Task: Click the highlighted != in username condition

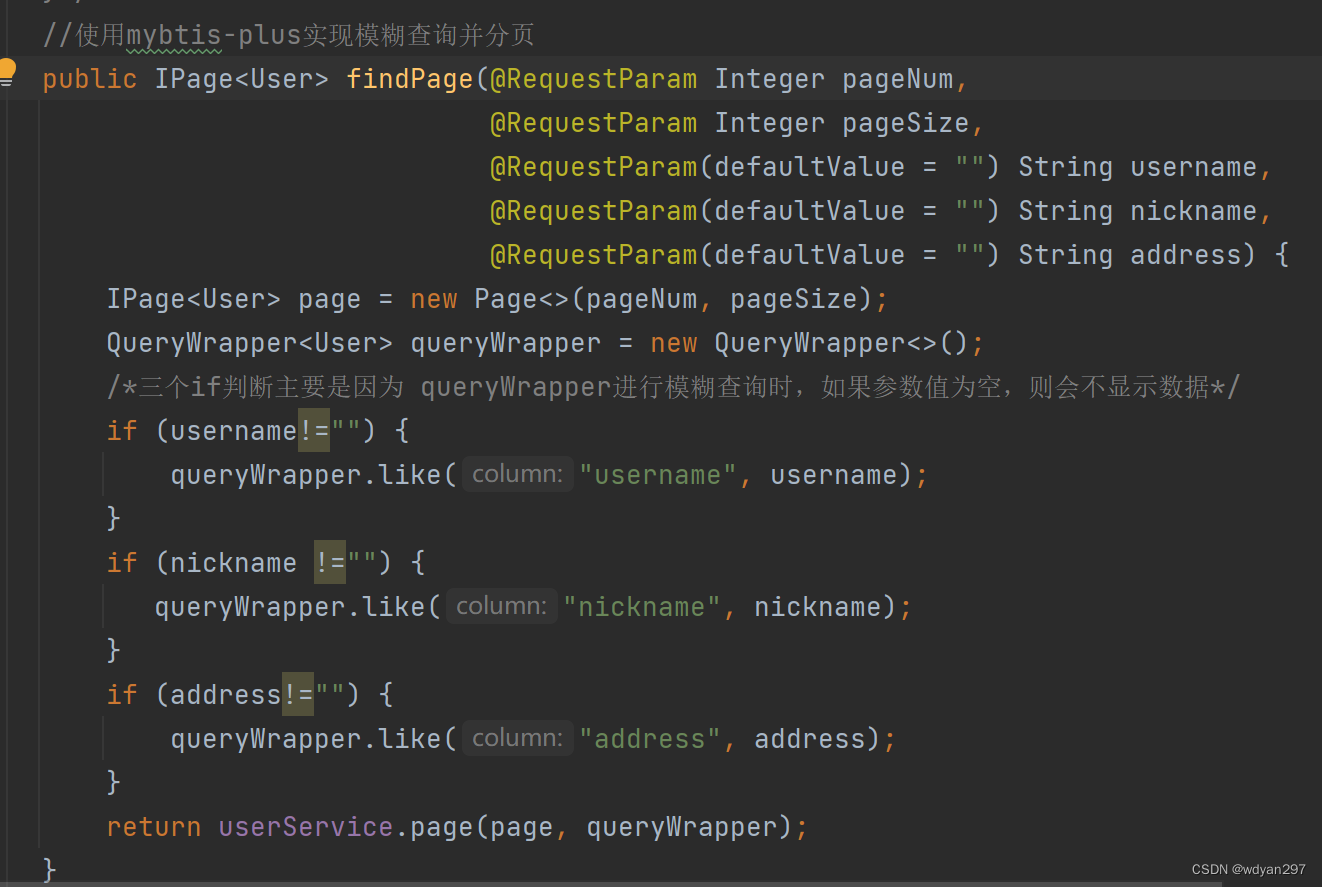Action: click(x=314, y=431)
